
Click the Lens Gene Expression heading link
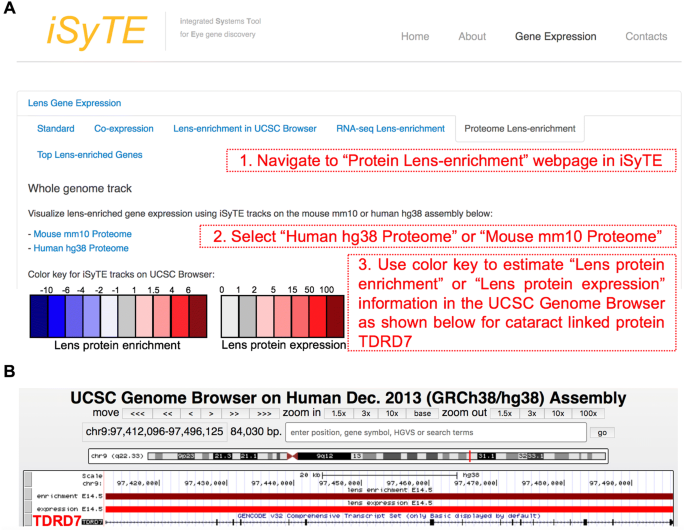pos(75,103)
